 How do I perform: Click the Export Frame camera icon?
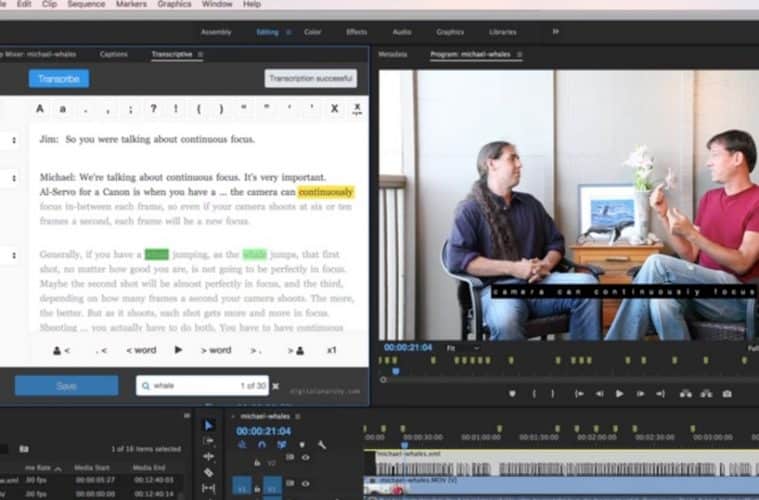click(x=727, y=393)
